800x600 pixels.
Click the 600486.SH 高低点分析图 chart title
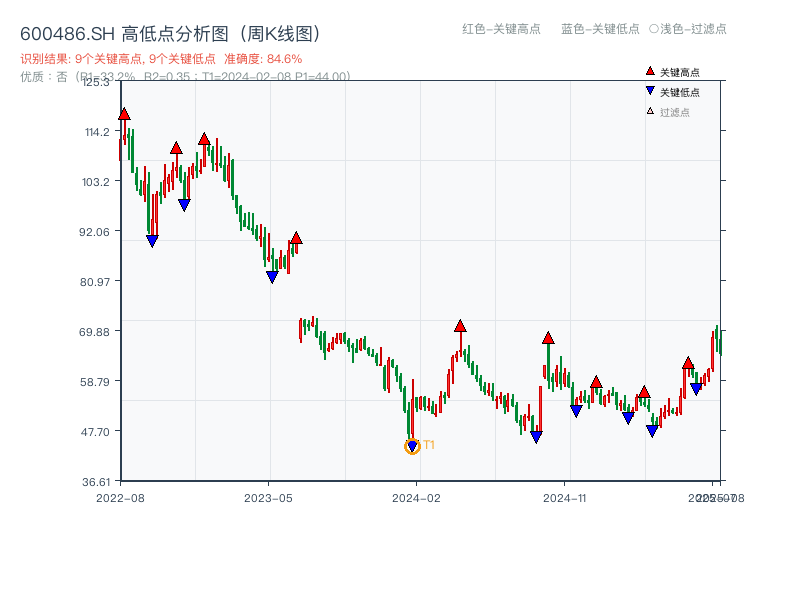[x=170, y=34]
